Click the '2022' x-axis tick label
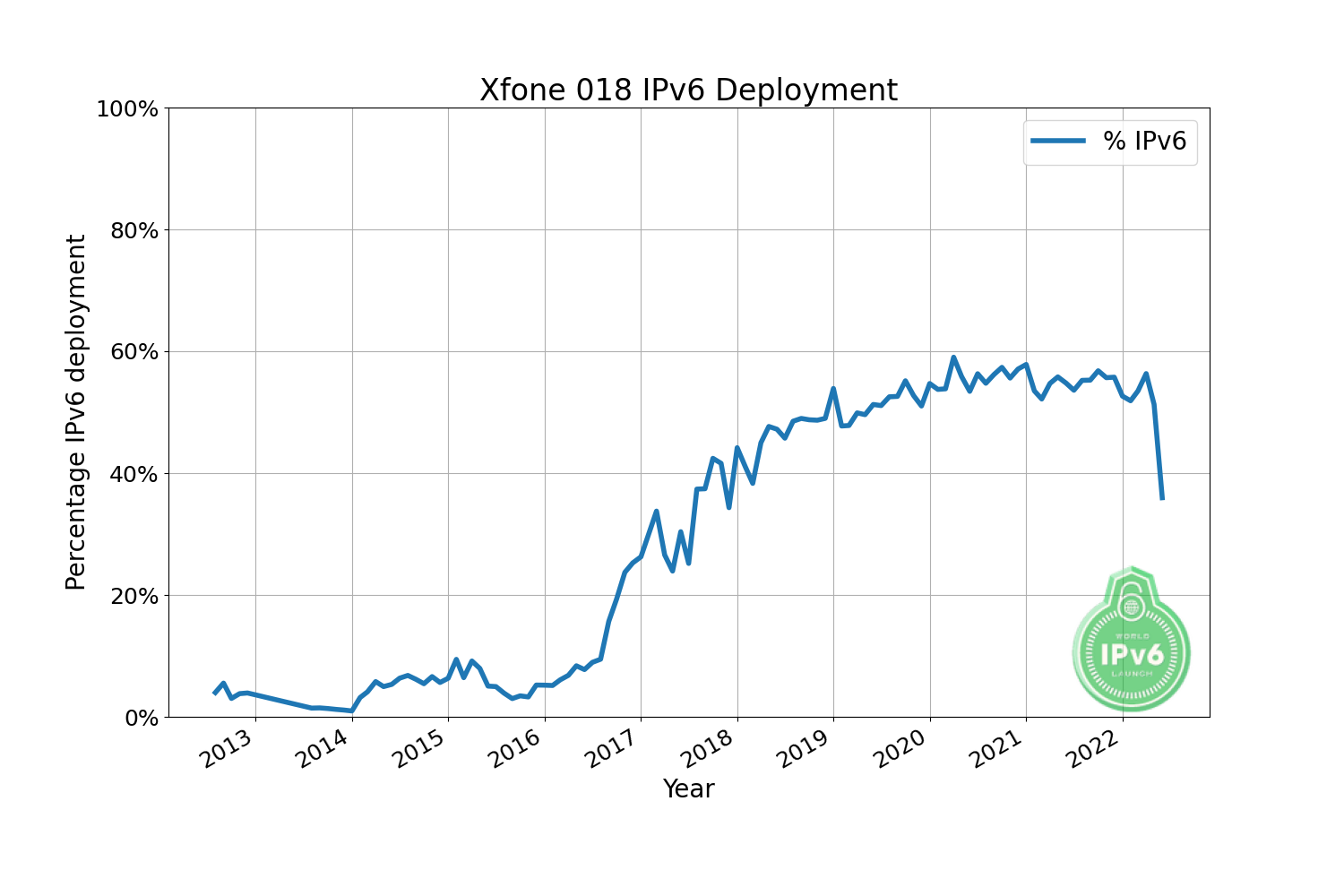The height and width of the screenshot is (896, 1344). click(1095, 749)
